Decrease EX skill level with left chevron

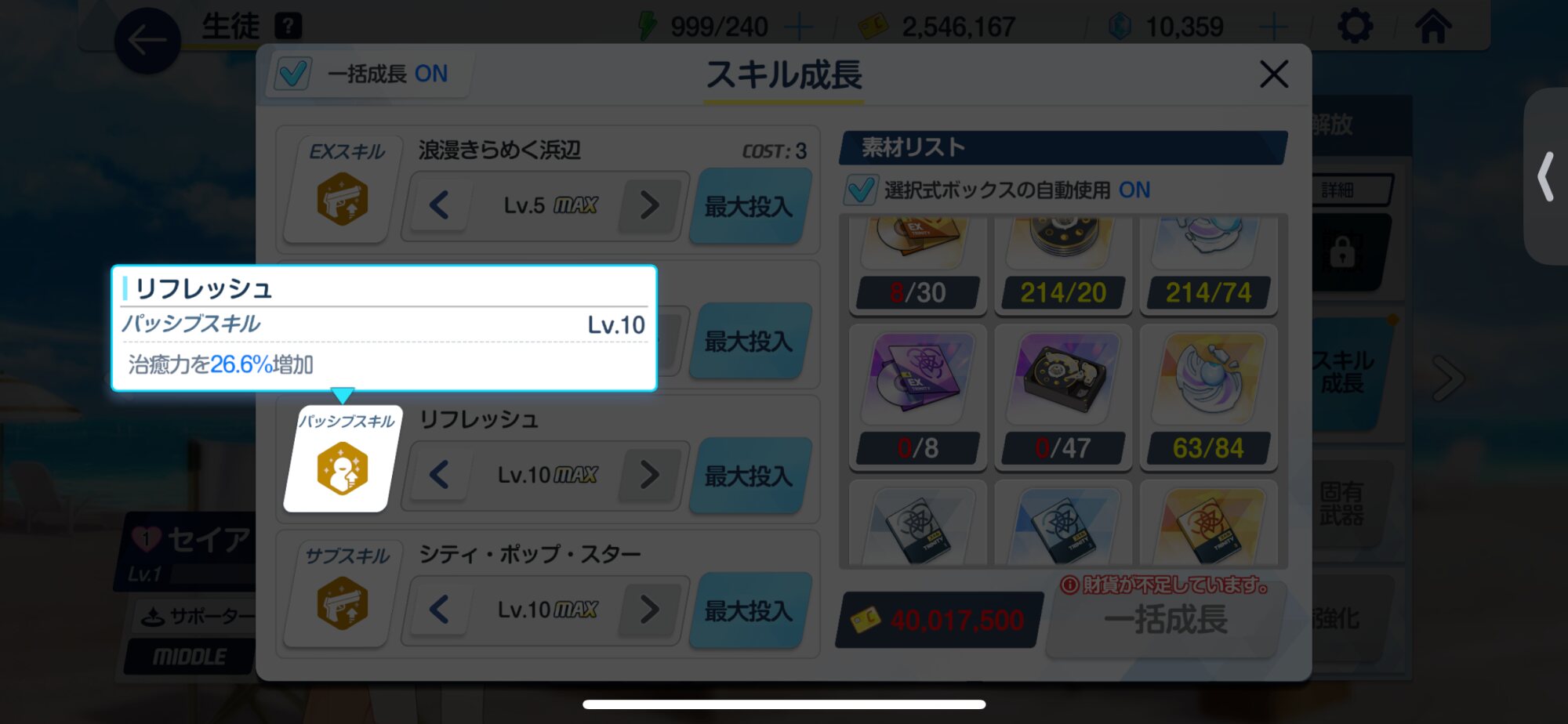(x=439, y=206)
